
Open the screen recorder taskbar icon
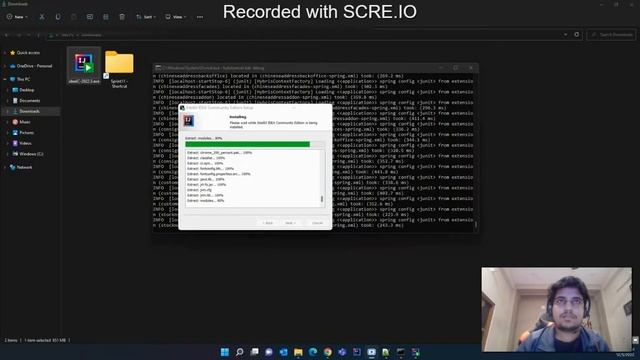click(371, 352)
